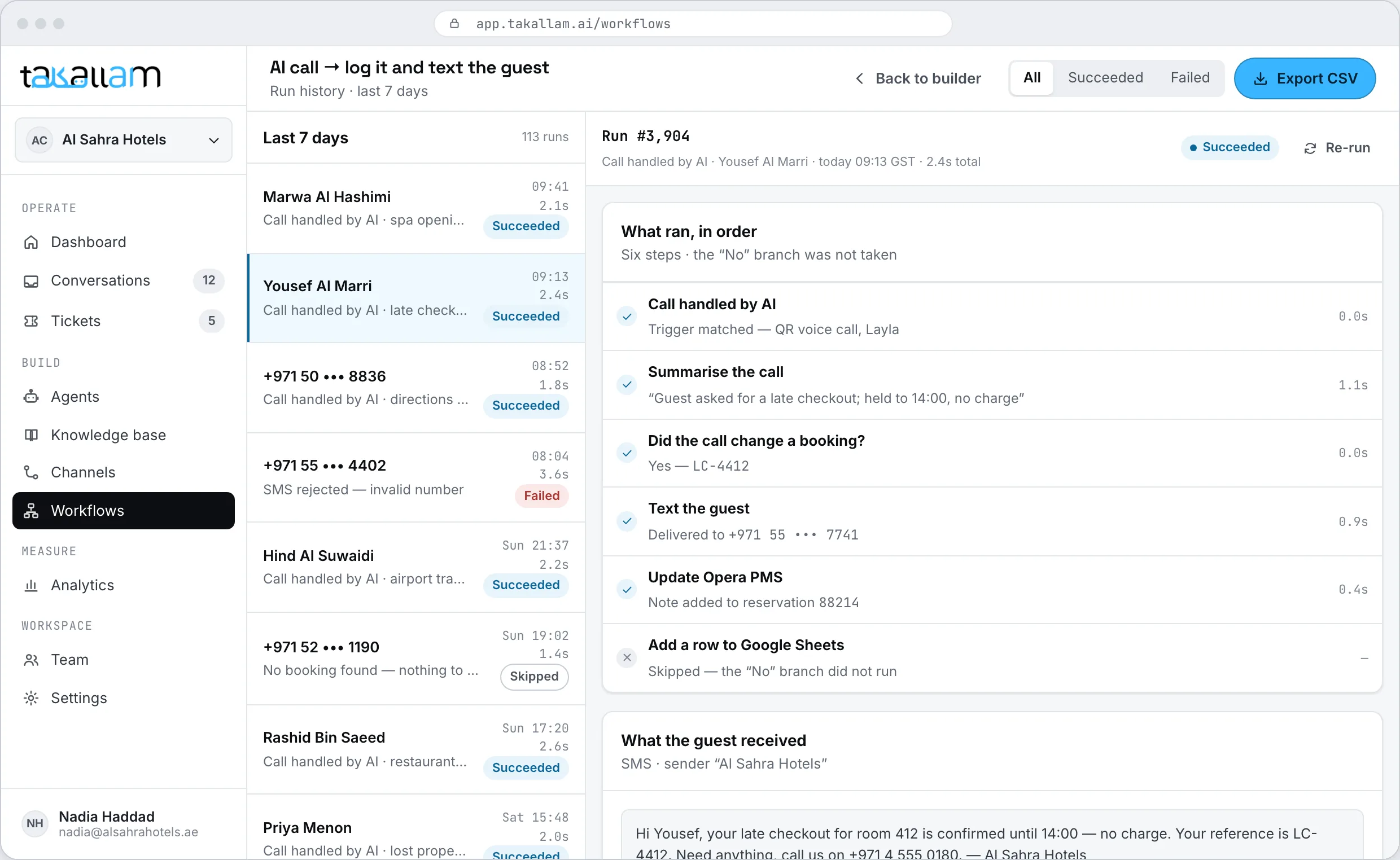This screenshot has height=860, width=1400.
Task: Click the NH user avatar
Action: [x=35, y=823]
